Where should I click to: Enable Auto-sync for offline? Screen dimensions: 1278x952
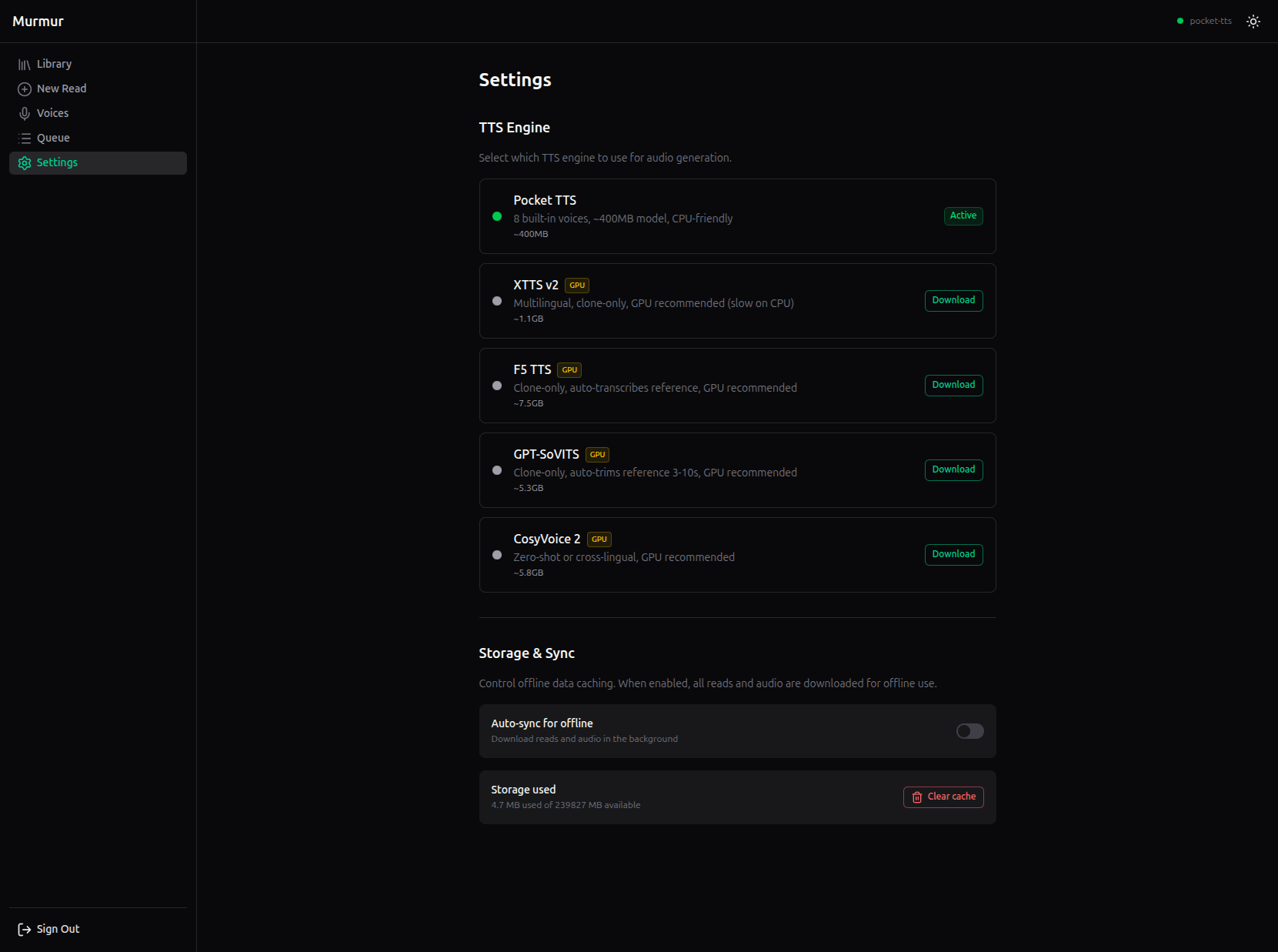click(969, 731)
